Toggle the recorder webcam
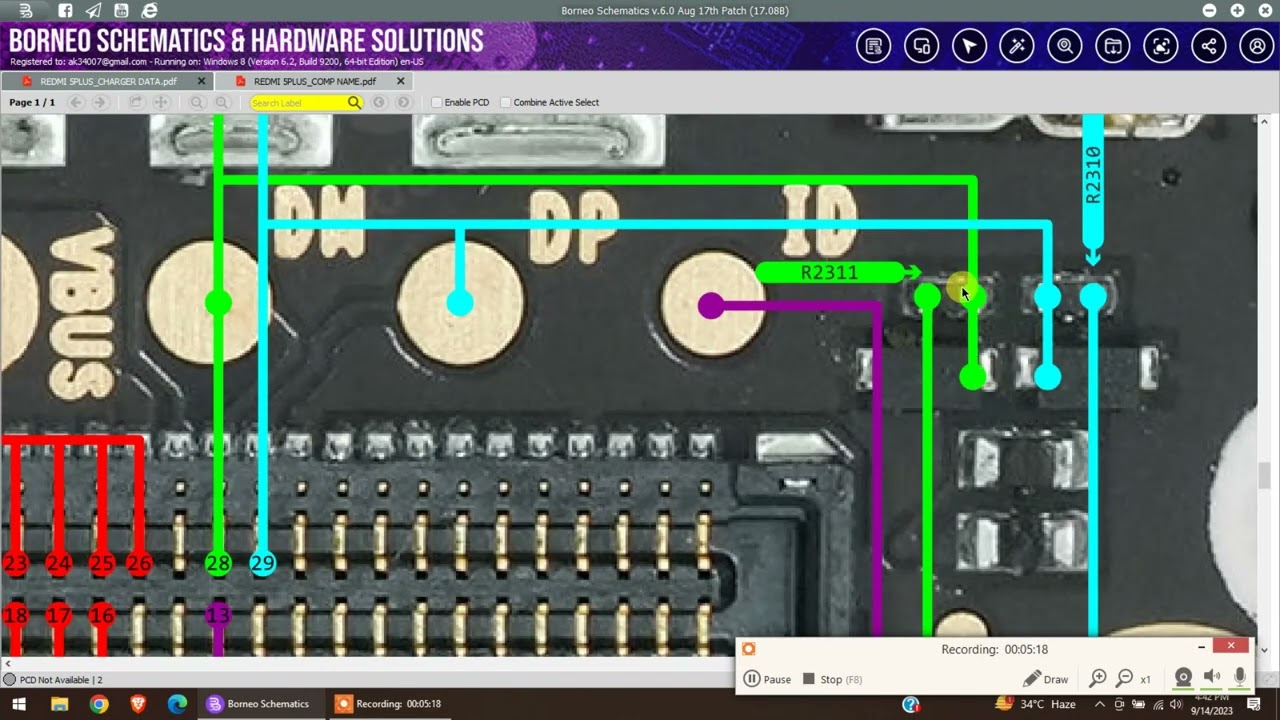The image size is (1280, 720). [1183, 678]
